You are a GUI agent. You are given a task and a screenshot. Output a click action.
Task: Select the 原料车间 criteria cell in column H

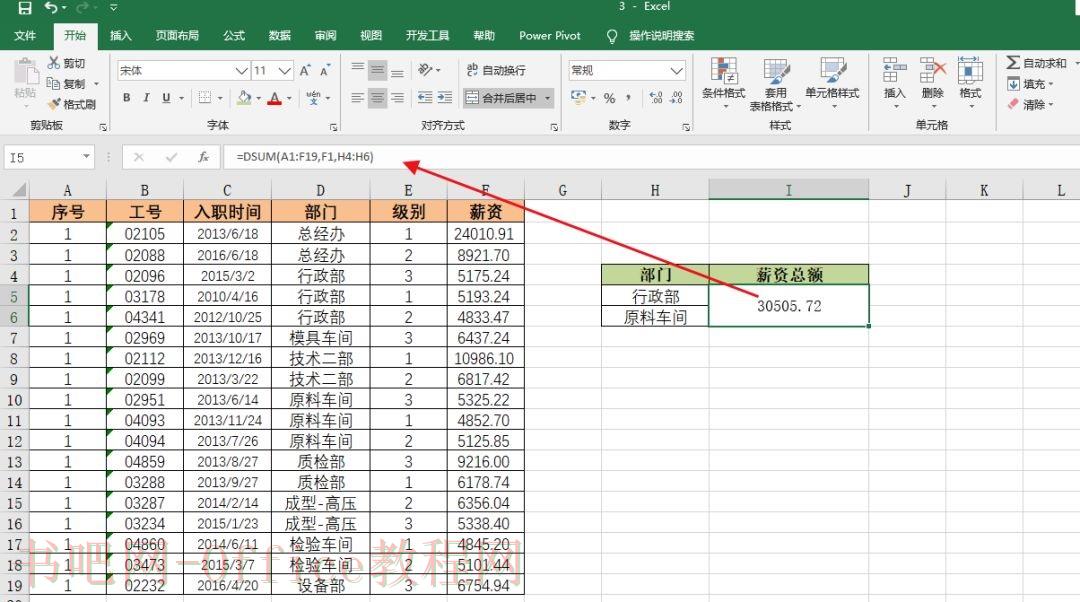point(655,317)
